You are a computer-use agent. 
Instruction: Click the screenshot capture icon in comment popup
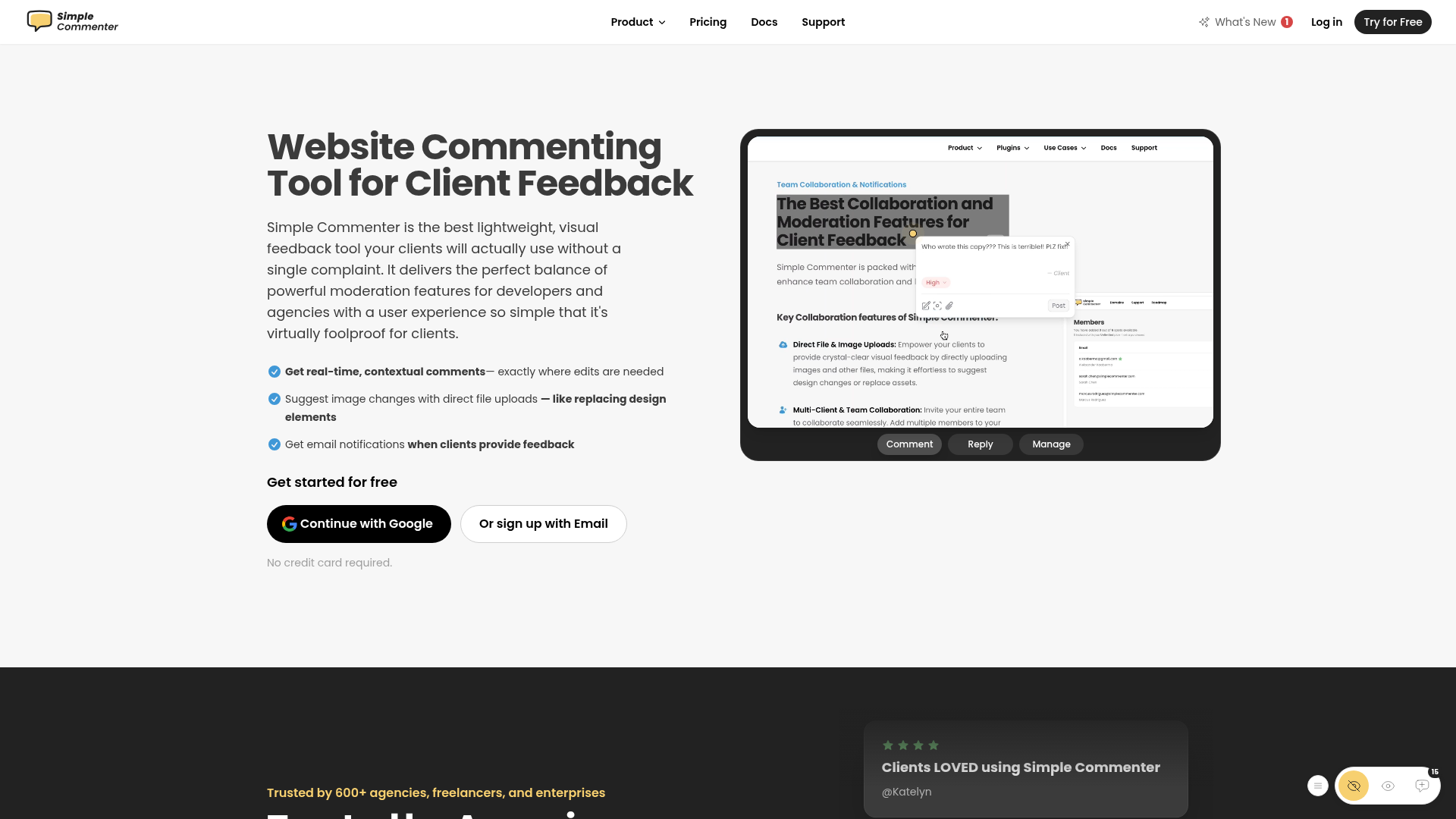[937, 306]
